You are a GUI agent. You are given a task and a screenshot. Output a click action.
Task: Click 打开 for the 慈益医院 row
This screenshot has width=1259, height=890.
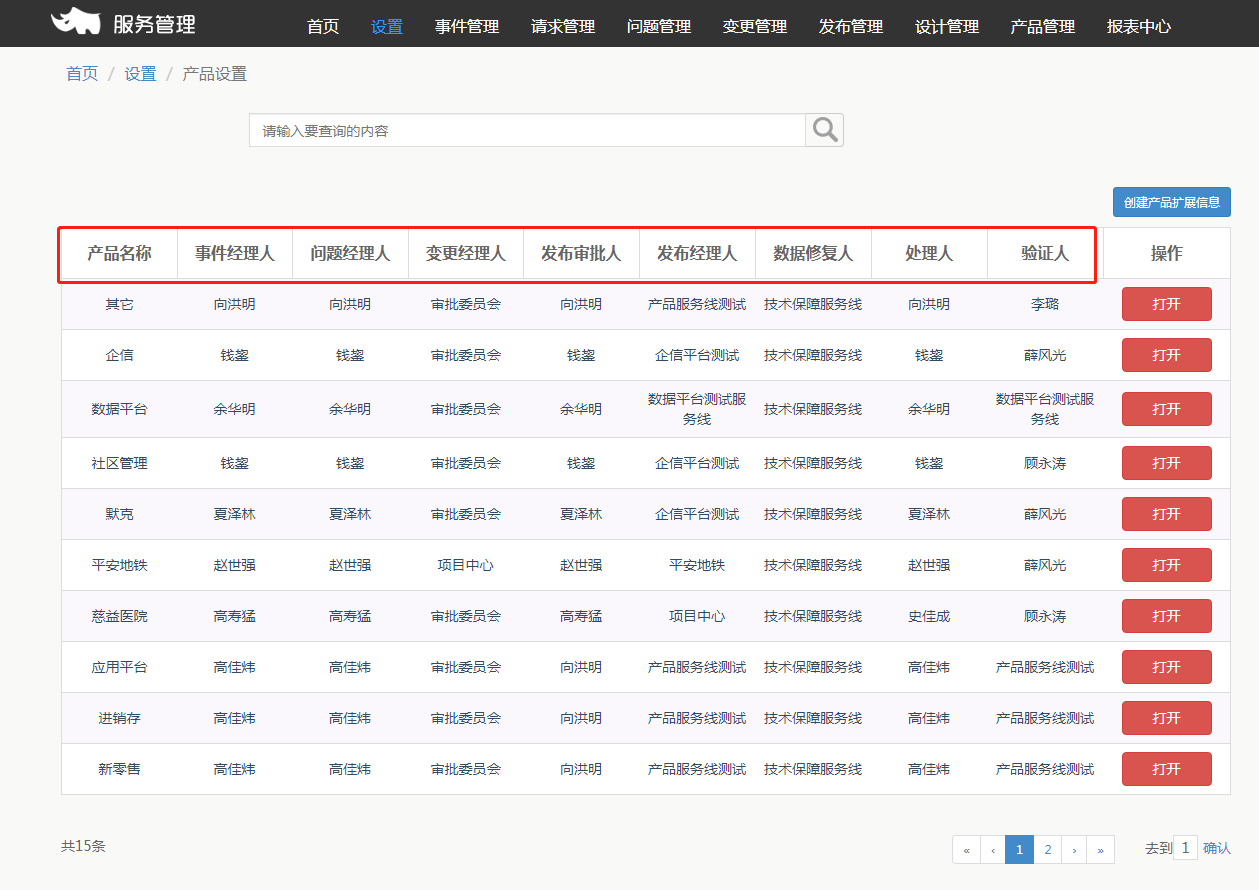click(1167, 616)
